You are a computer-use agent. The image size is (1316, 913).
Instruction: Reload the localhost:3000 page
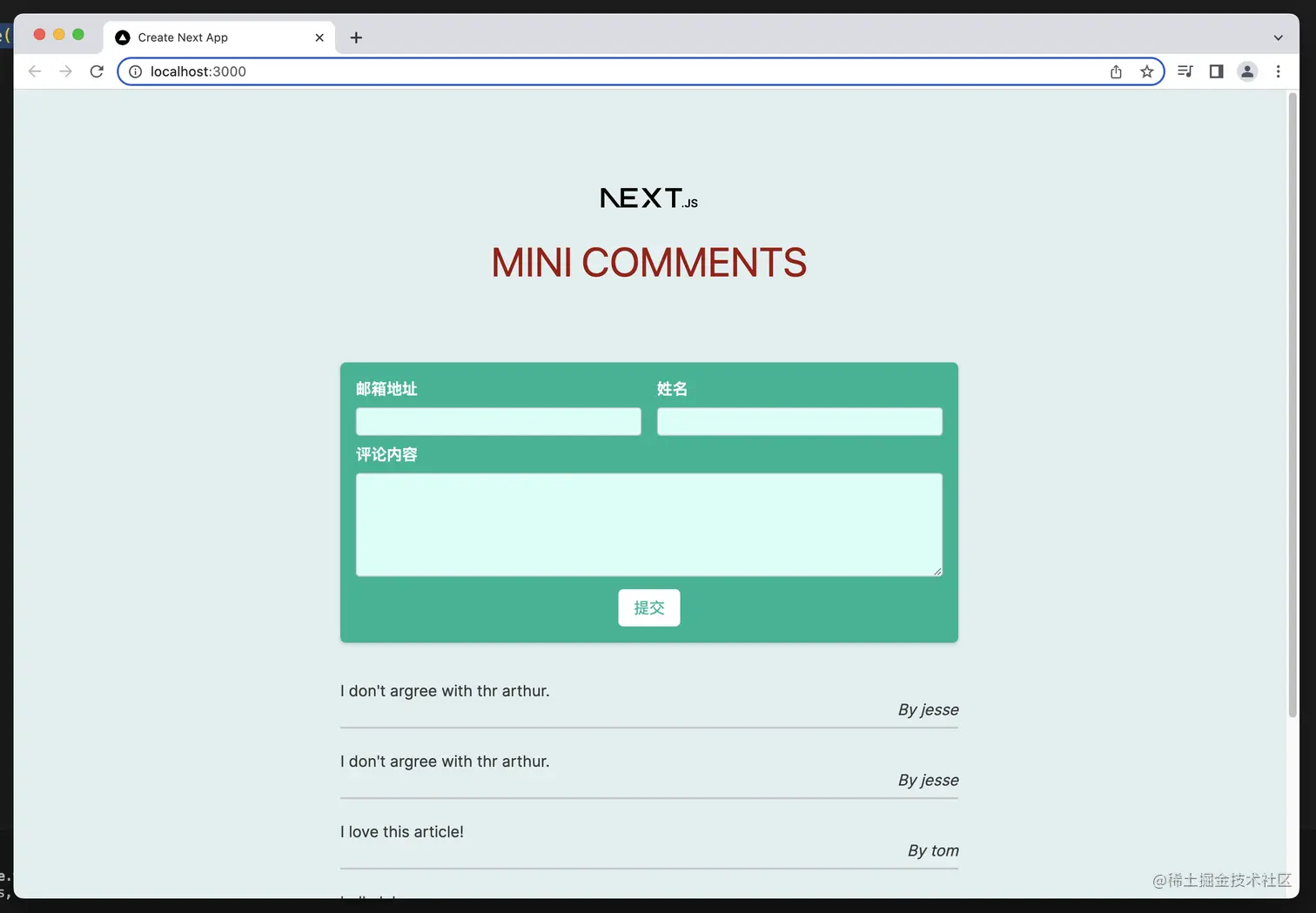click(x=97, y=71)
